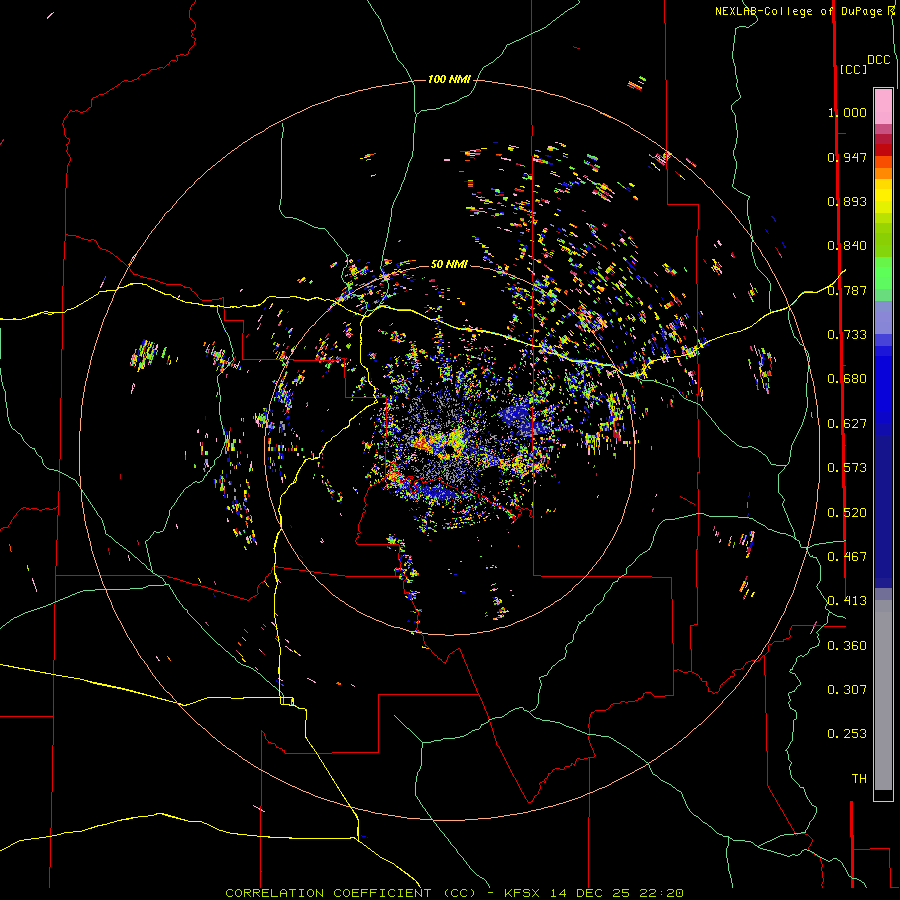Image resolution: width=900 pixels, height=900 pixels.
Task: Click the 0.947 scale value
Action: pos(847,157)
